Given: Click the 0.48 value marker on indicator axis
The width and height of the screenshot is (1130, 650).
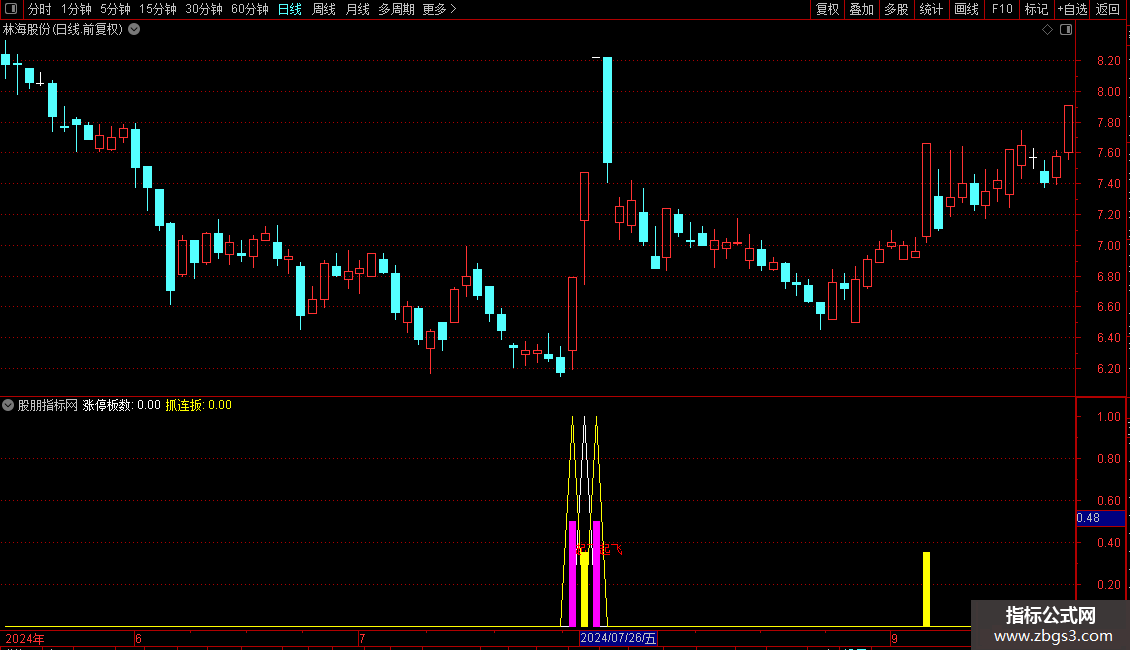Looking at the screenshot, I should coord(1100,518).
